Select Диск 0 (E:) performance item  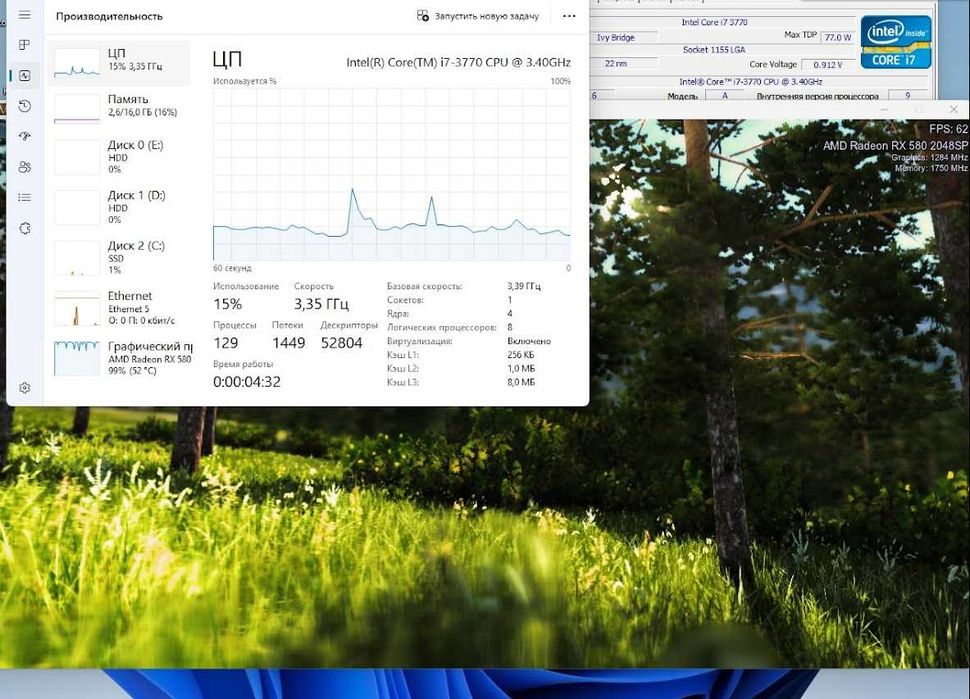point(119,157)
